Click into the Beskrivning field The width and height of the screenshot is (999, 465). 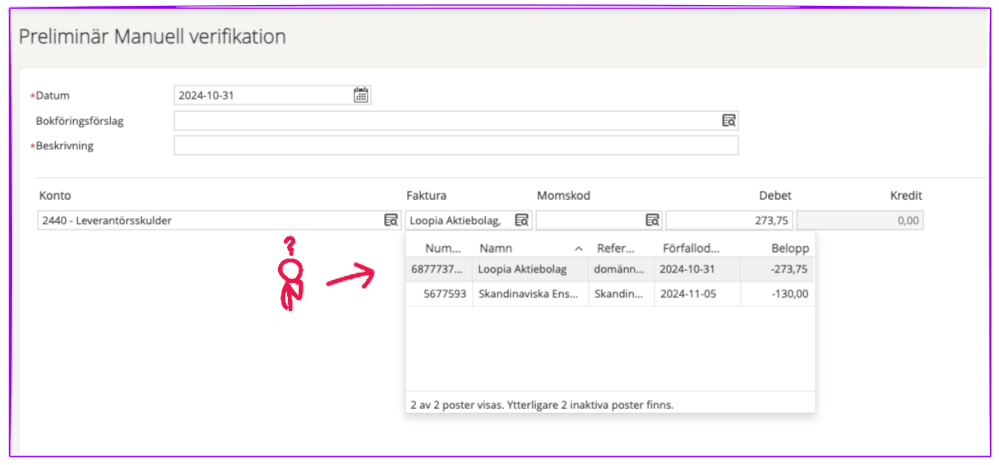pyautogui.click(x=455, y=146)
